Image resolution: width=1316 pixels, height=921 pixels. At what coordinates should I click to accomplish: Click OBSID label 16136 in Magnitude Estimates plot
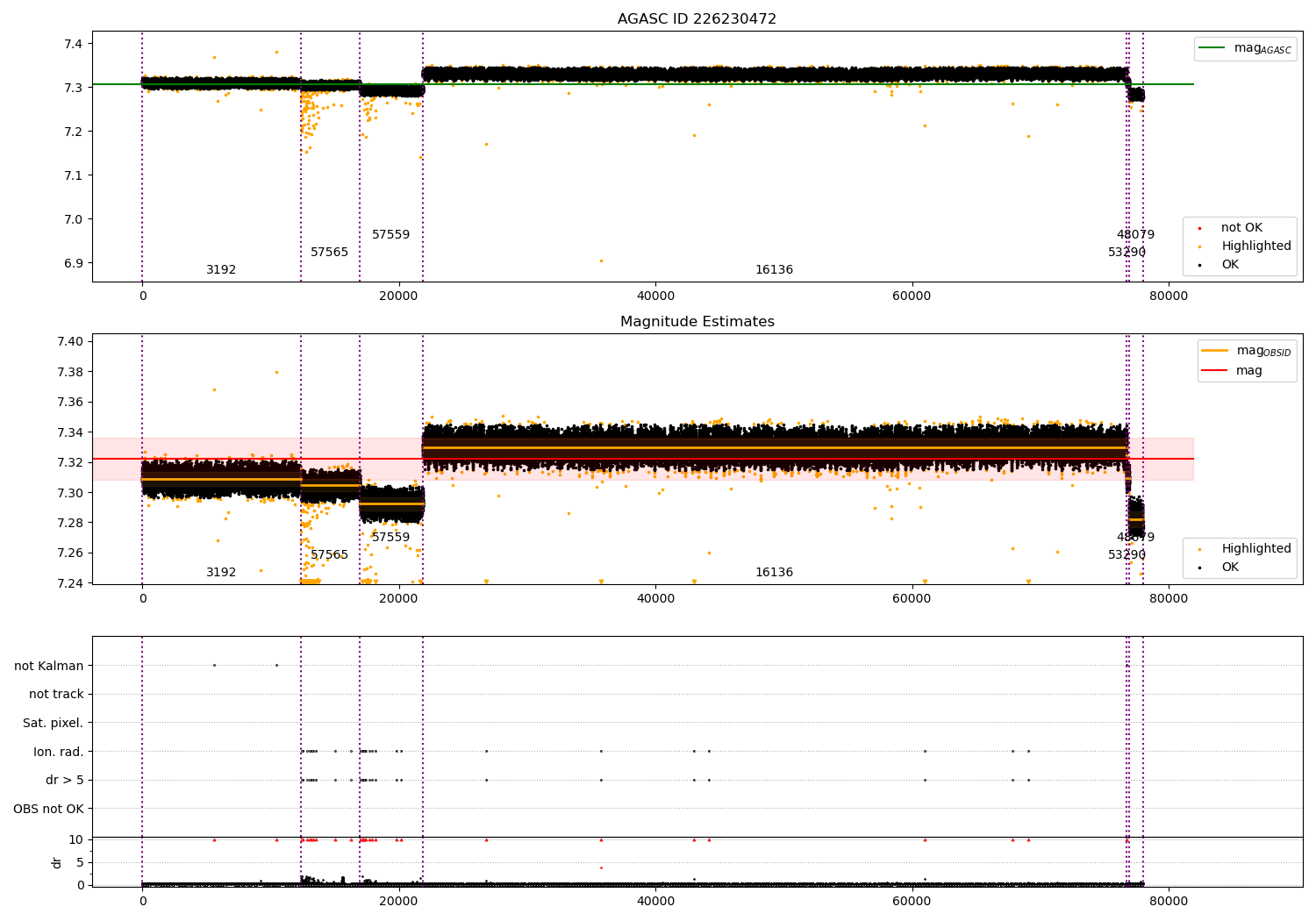(775, 573)
